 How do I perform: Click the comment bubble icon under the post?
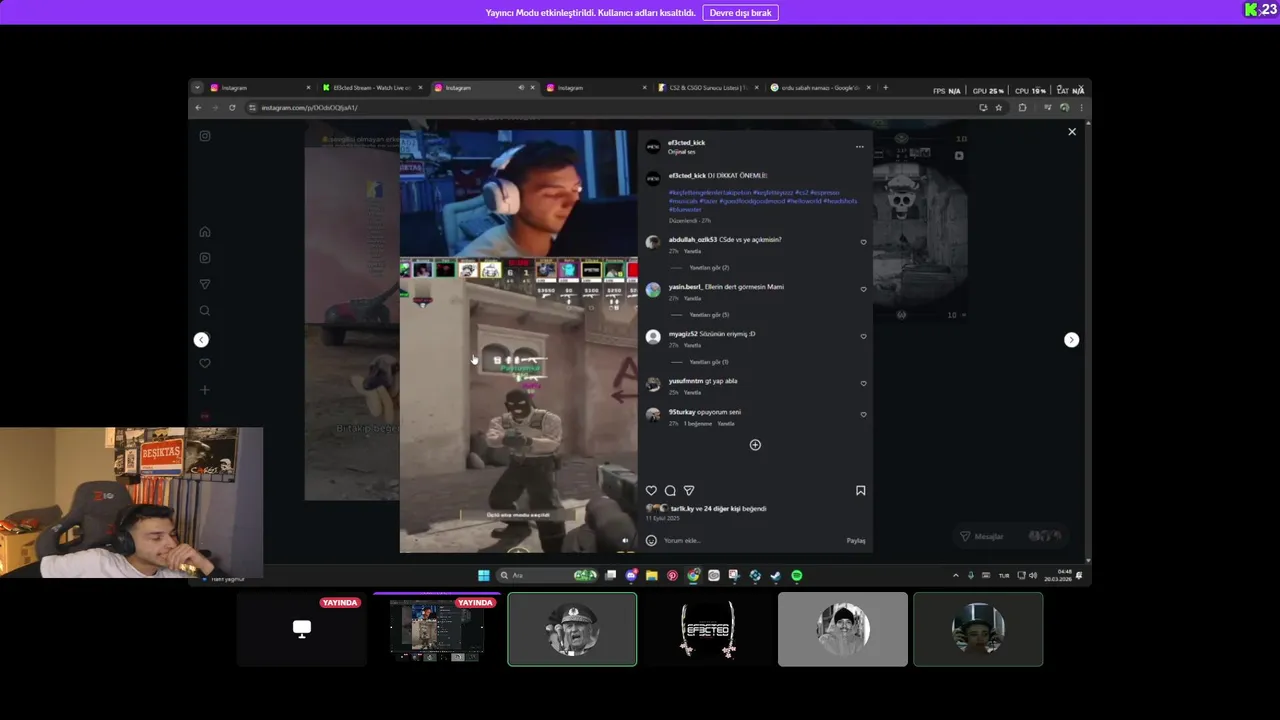click(670, 491)
